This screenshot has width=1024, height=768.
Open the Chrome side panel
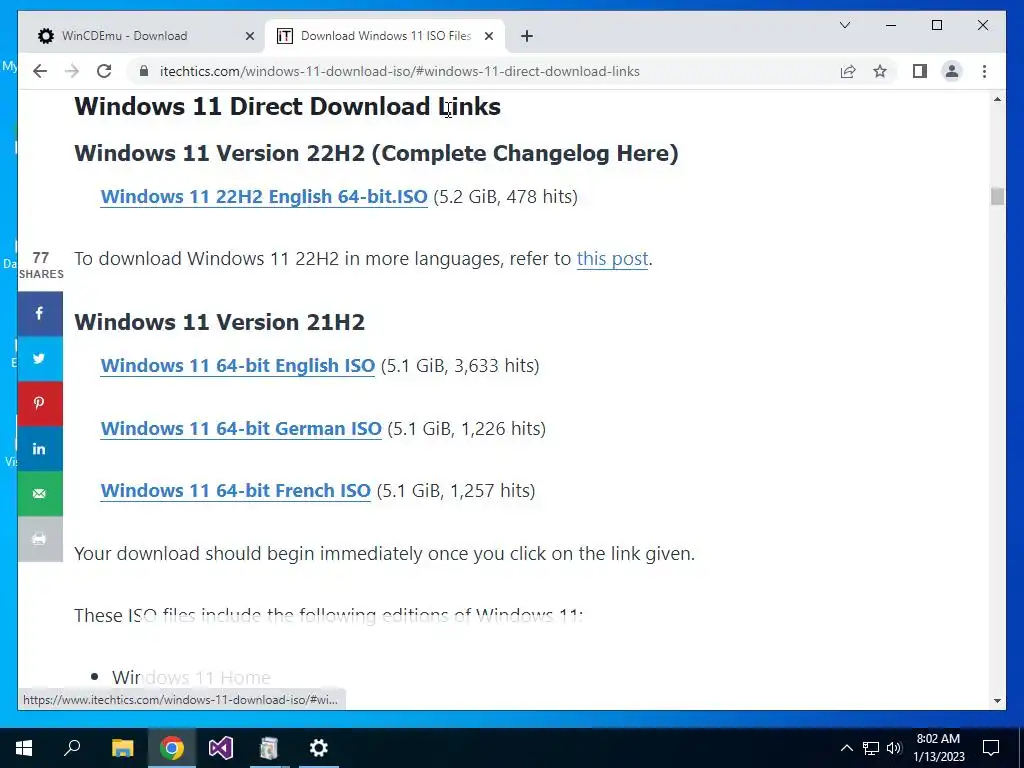click(920, 71)
